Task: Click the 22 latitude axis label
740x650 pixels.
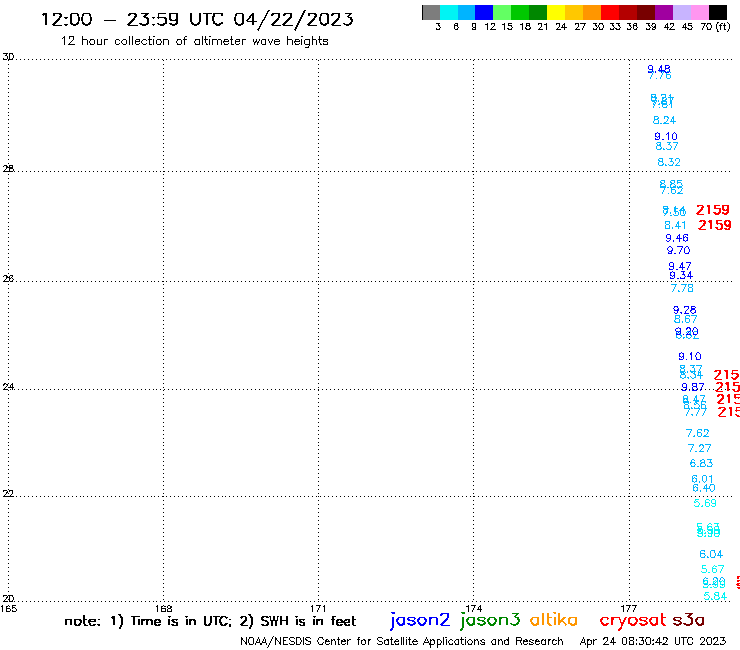Action: click(x=8, y=494)
